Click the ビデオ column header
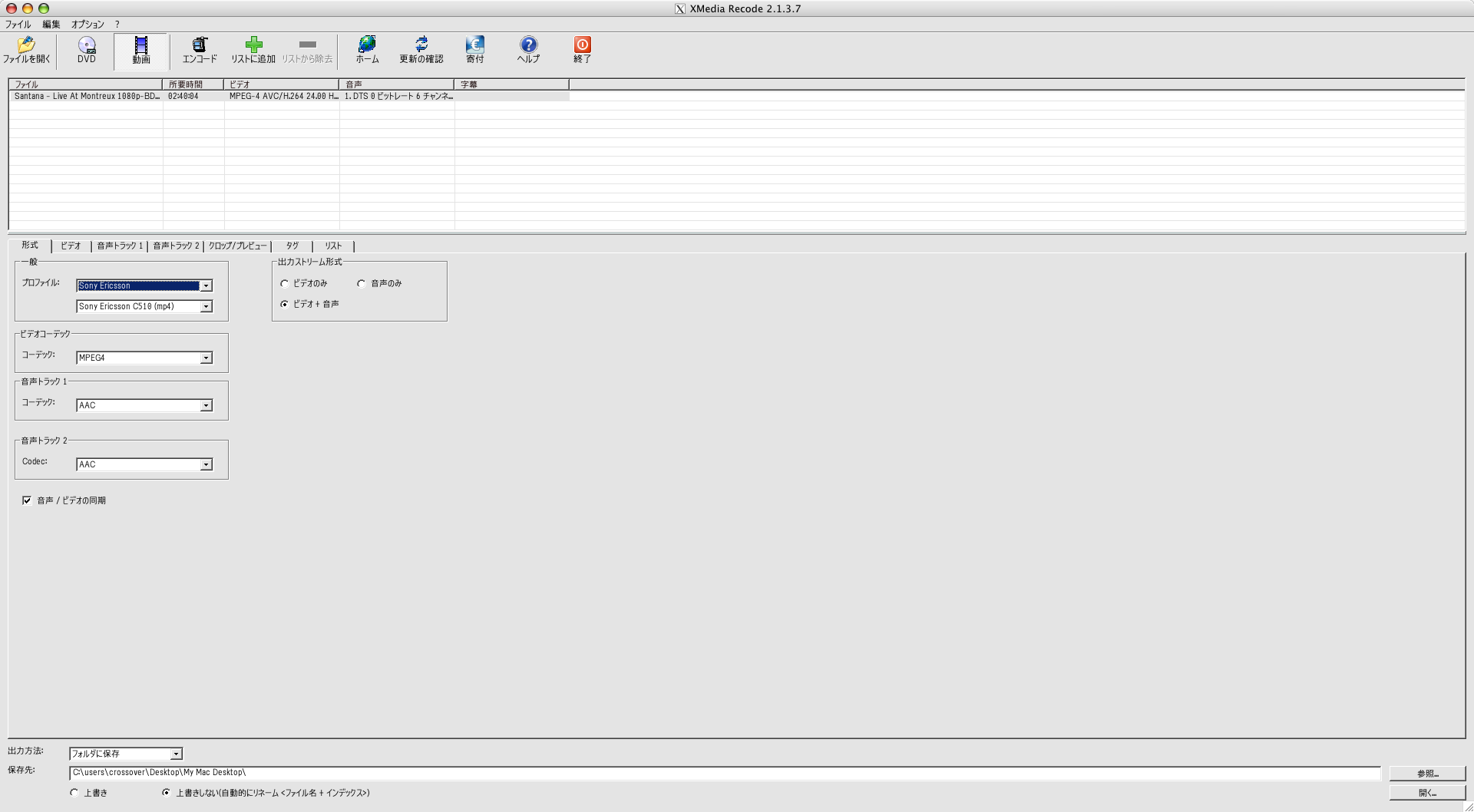This screenshot has height=812, width=1474. (282, 84)
